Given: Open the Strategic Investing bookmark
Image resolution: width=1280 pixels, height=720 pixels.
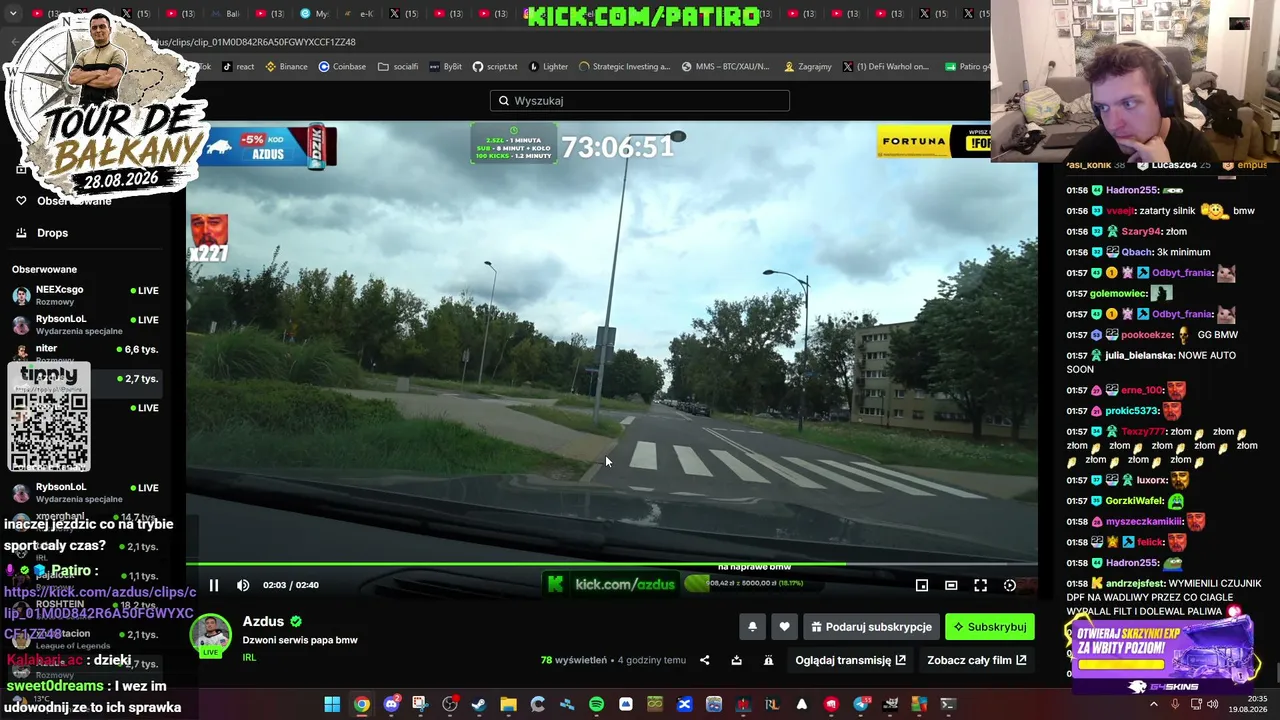Looking at the screenshot, I should point(625,67).
